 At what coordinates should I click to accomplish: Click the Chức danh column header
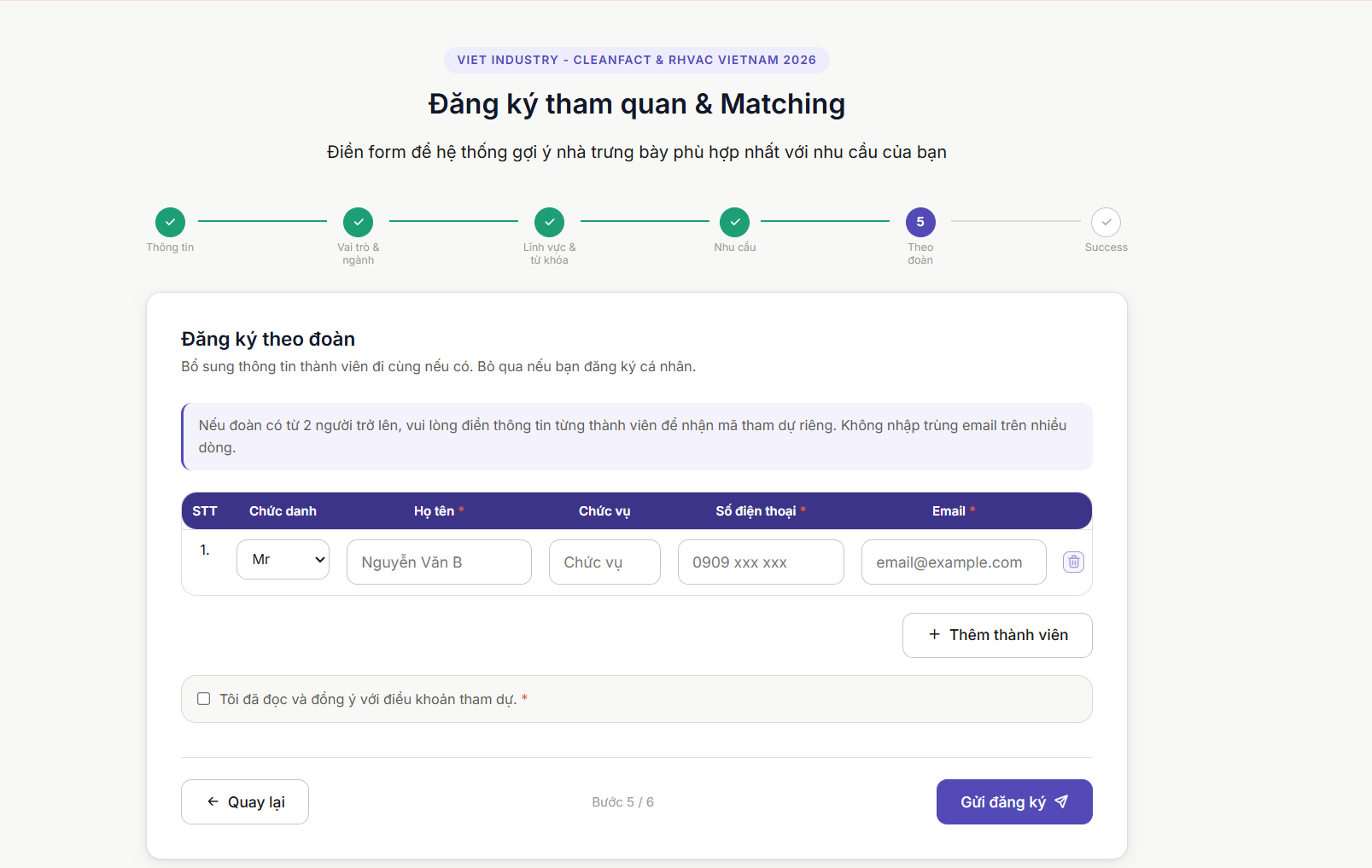[x=283, y=511]
